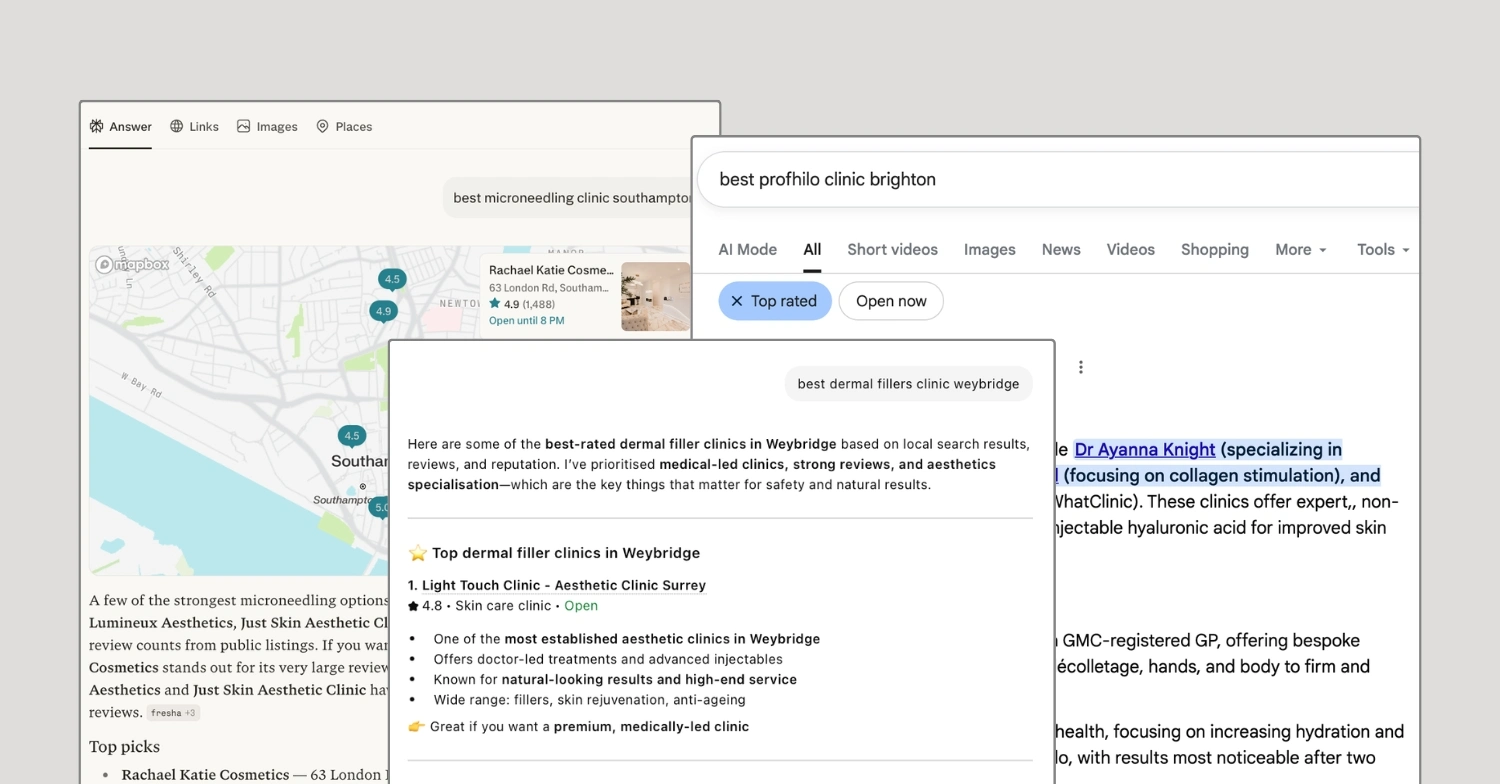The image size is (1500, 784).
Task: Open the three-dot options menu
Action: pyautogui.click(x=1080, y=367)
